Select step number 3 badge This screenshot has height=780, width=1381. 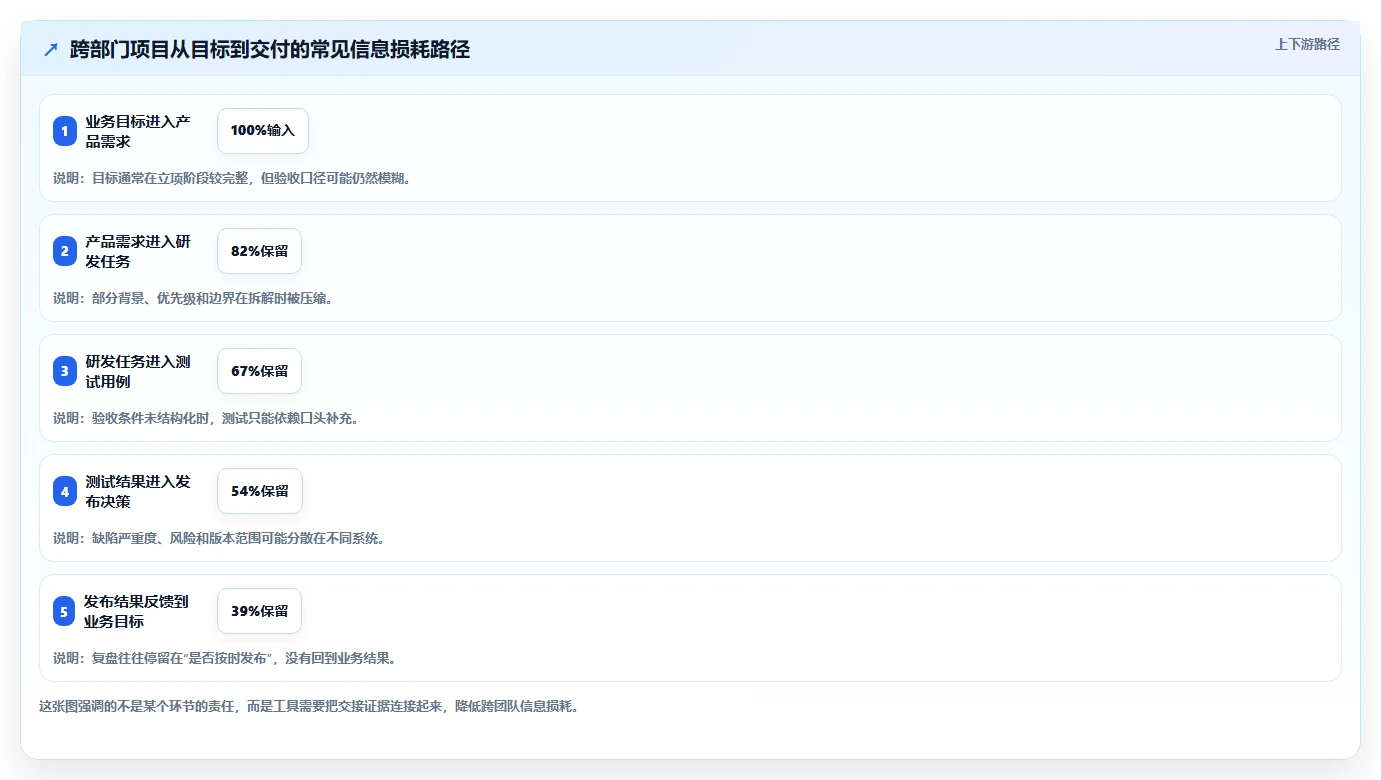coord(65,371)
